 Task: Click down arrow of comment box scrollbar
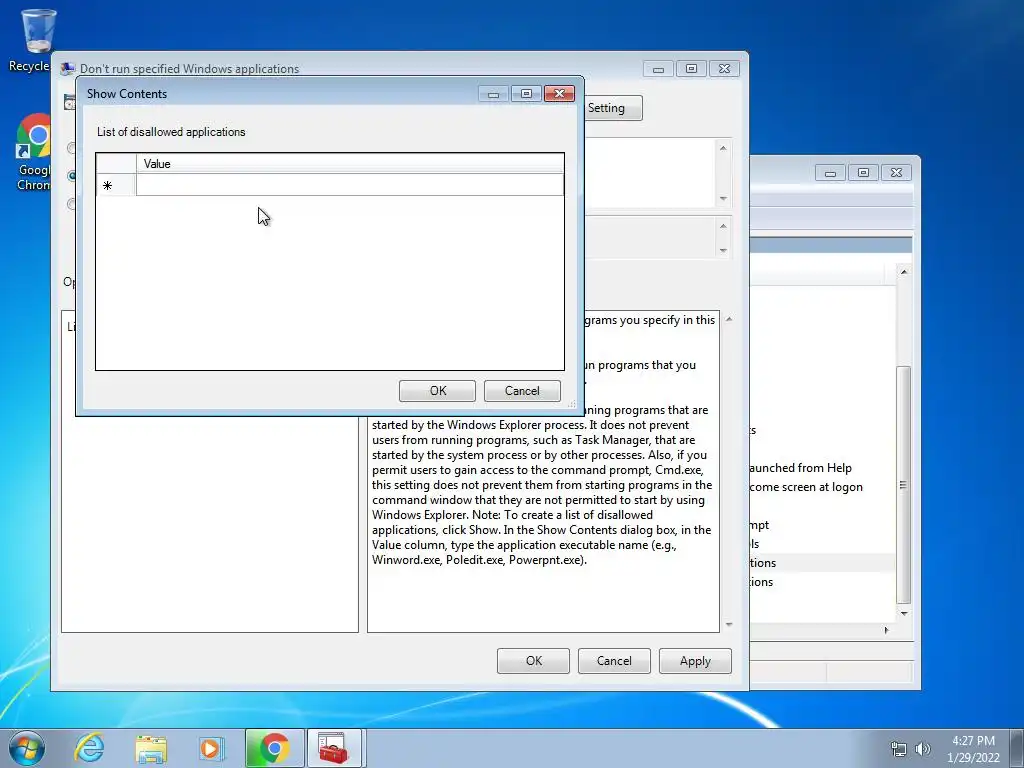(723, 199)
